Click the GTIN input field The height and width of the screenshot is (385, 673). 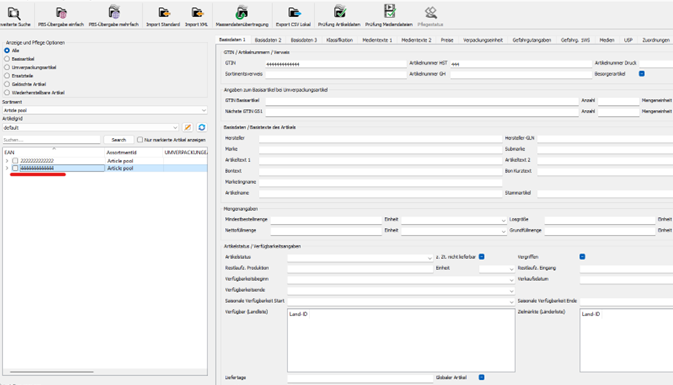336,64
